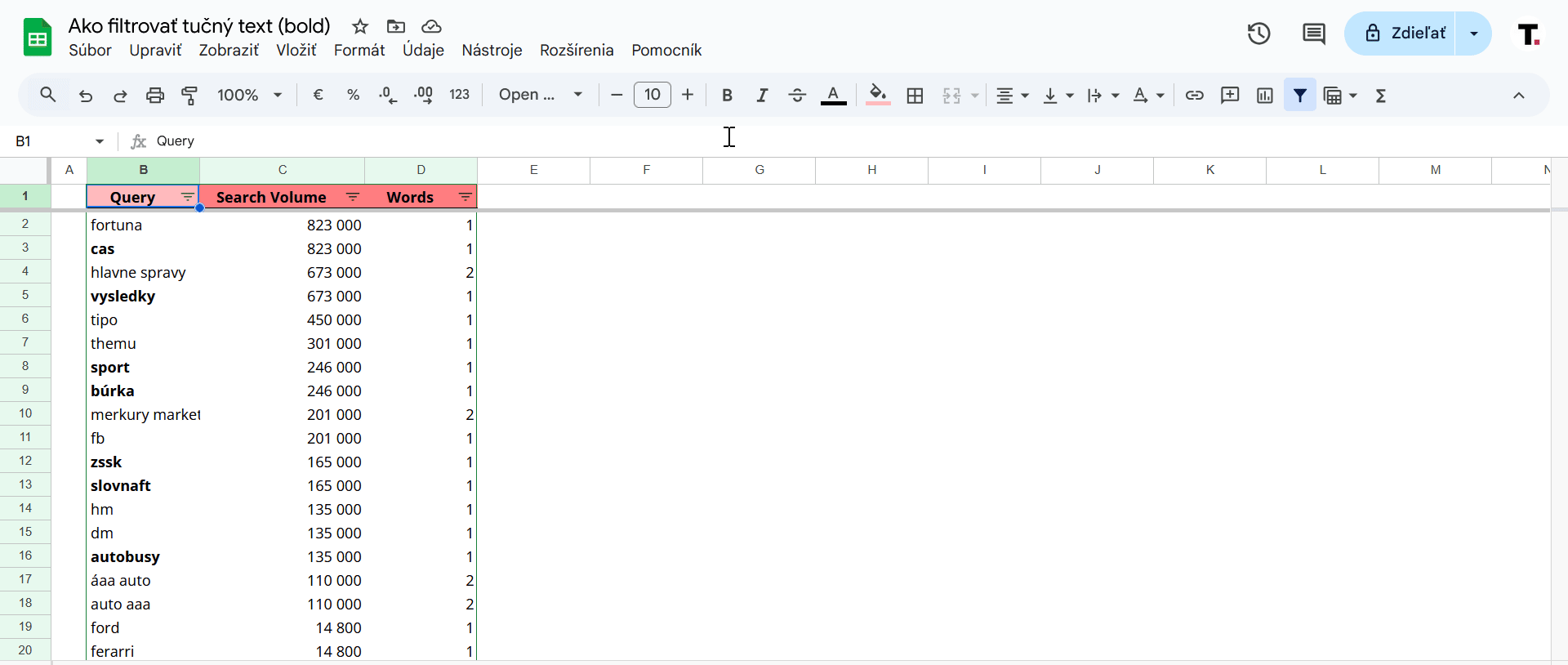Screen dimensions: 1568x665
Task: Toggle the filter button
Action: 1300,95
